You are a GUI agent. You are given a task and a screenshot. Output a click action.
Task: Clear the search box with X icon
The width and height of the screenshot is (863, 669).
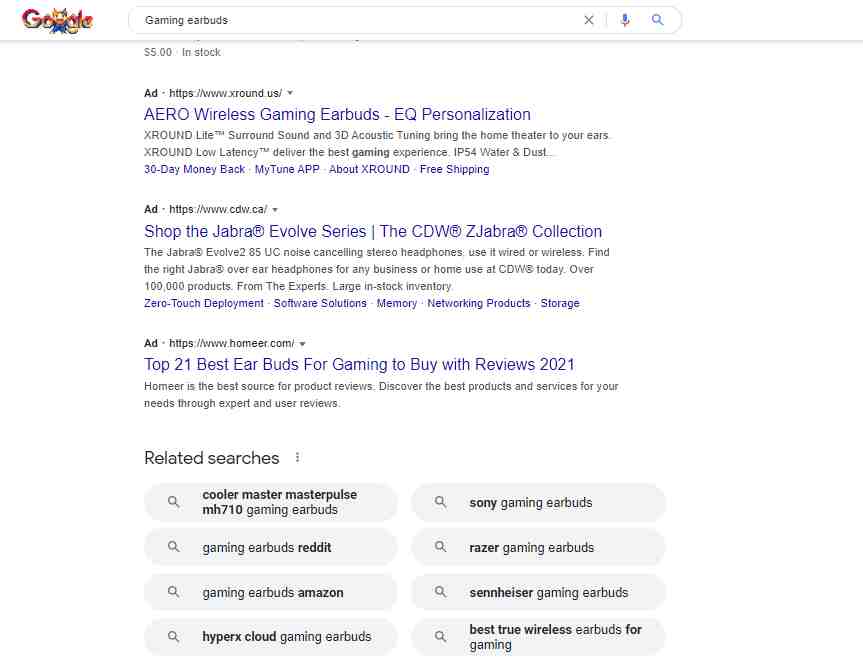tap(588, 20)
